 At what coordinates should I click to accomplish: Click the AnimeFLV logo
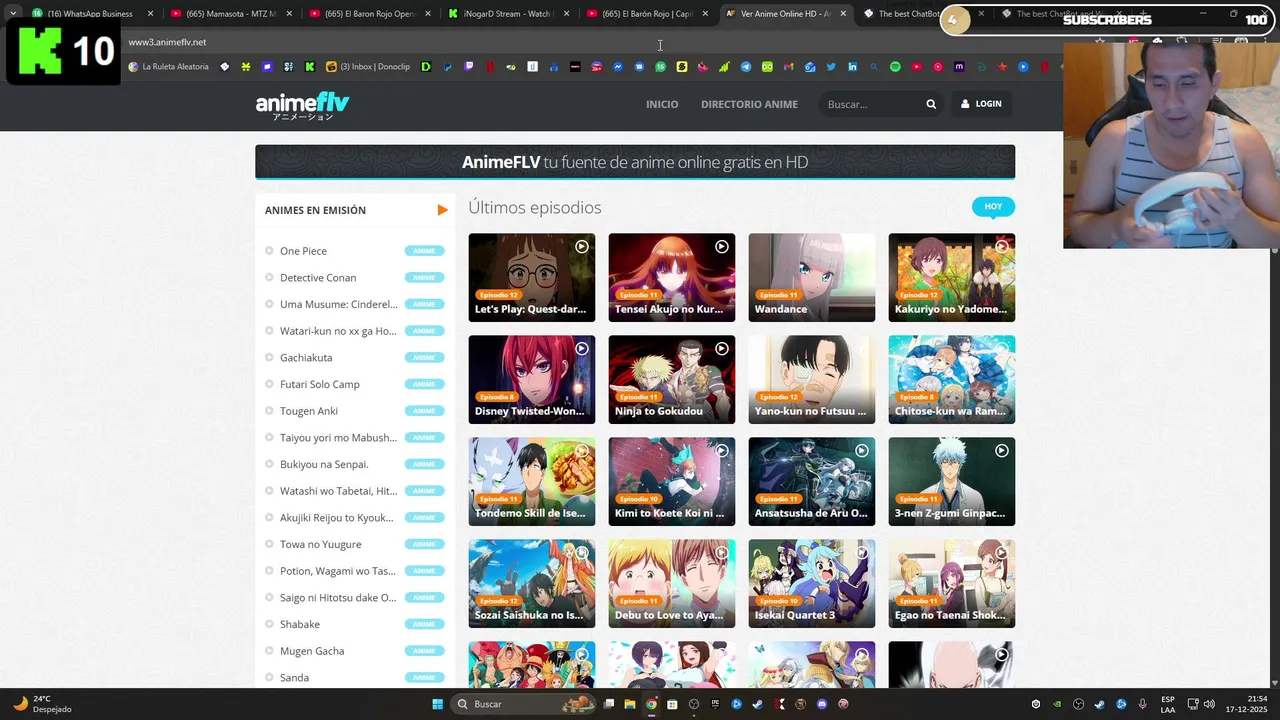302,105
